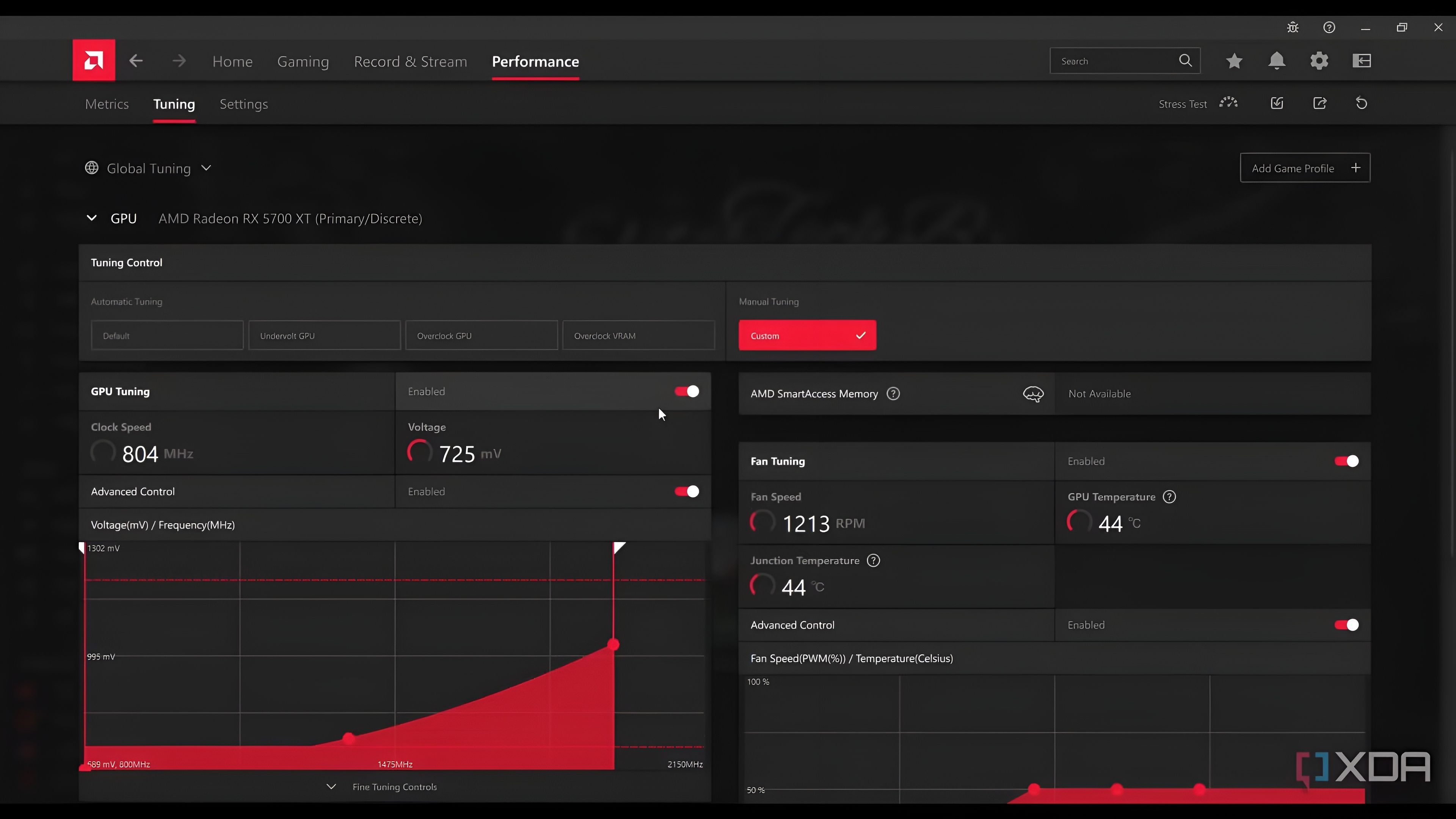This screenshot has width=1456, height=819.
Task: Click Add Game Profile button
Action: [x=1305, y=168]
